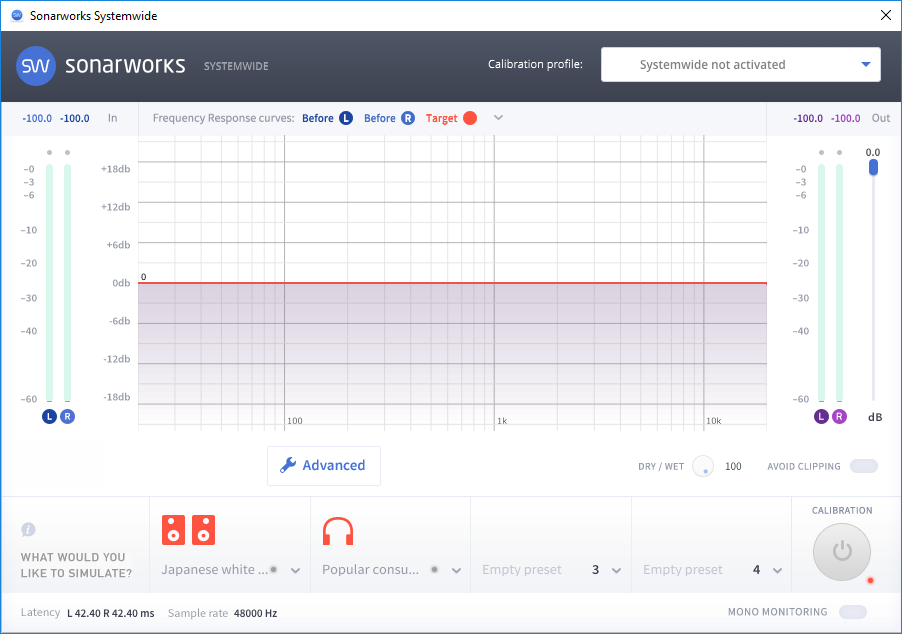Select the Japanese white speaker preset icon
This screenshot has width=902, height=634.
(x=188, y=530)
